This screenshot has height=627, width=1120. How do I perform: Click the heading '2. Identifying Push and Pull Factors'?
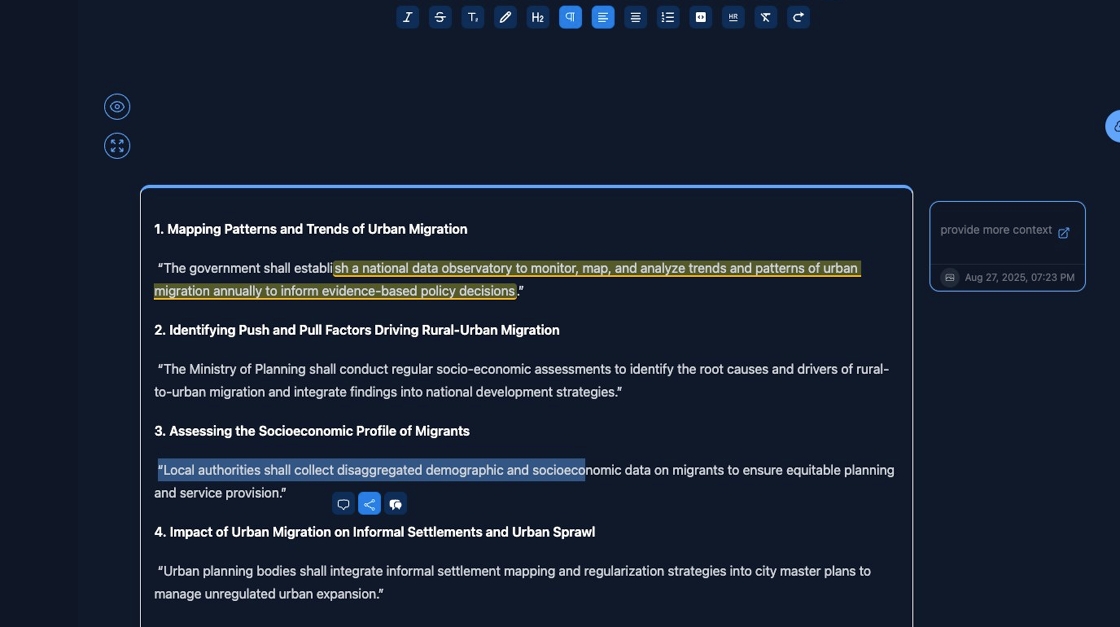tap(357, 330)
